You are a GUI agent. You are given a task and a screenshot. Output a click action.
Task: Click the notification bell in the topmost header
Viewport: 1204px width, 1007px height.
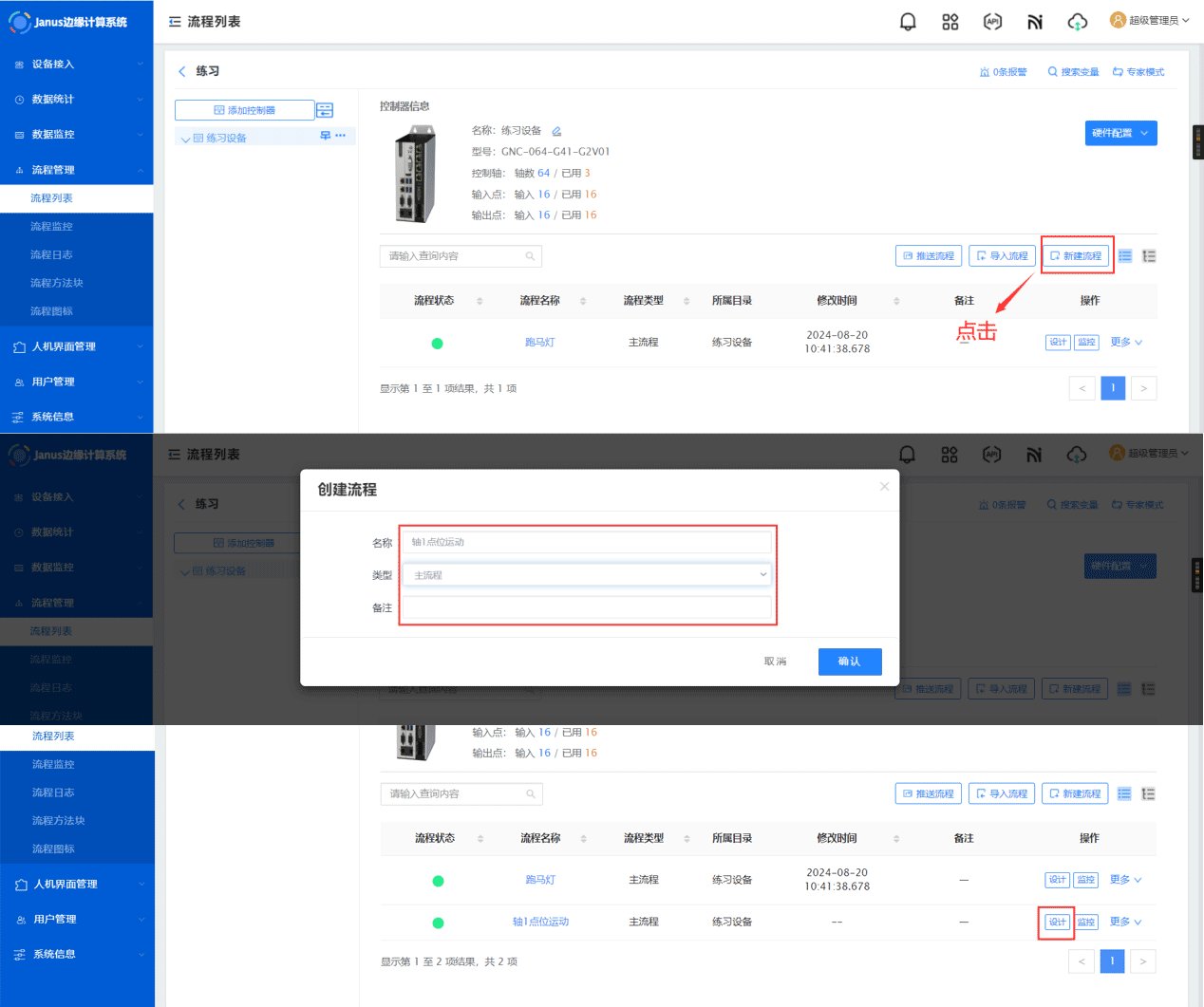point(908,22)
